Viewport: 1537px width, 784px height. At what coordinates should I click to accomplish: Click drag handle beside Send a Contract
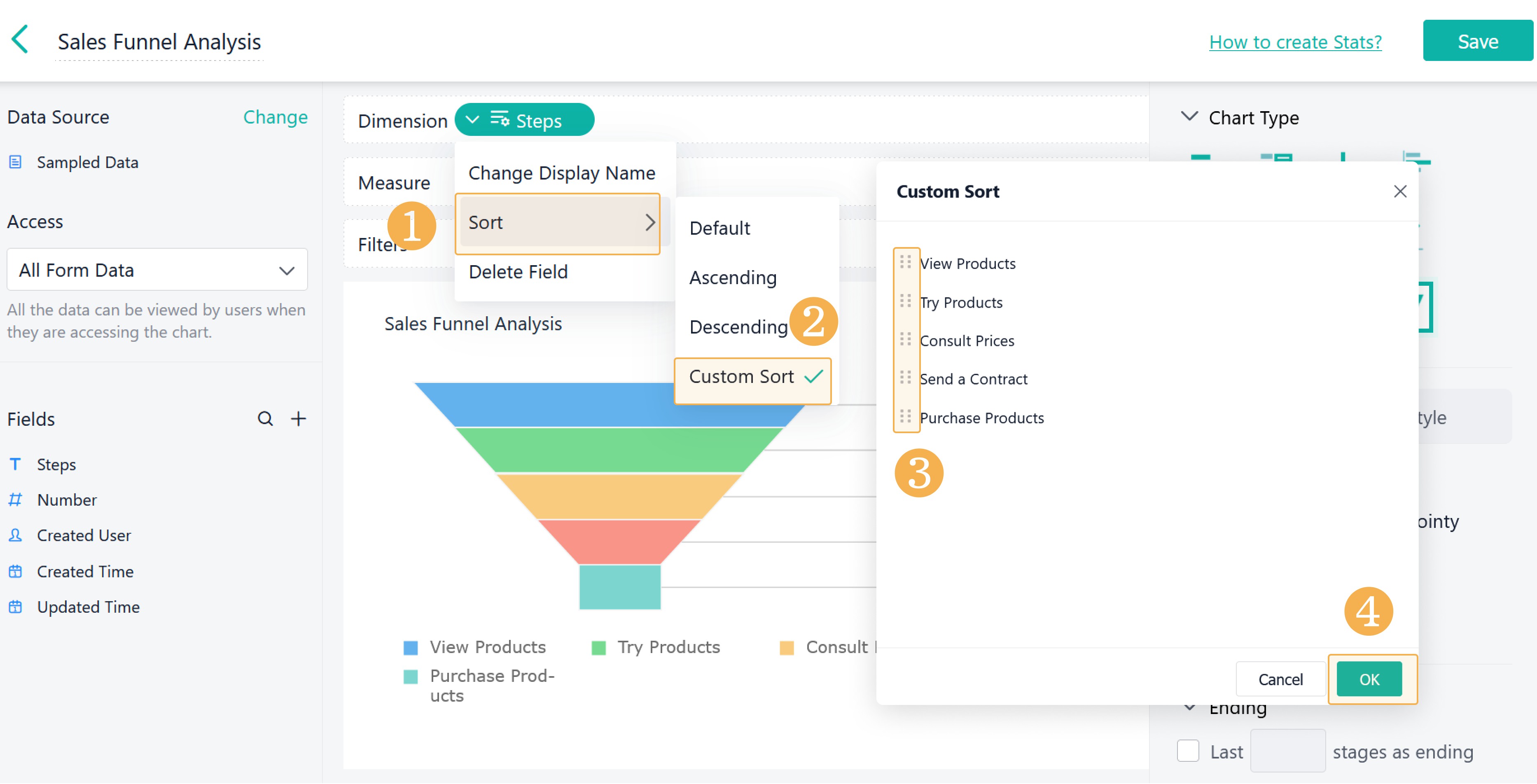point(905,378)
